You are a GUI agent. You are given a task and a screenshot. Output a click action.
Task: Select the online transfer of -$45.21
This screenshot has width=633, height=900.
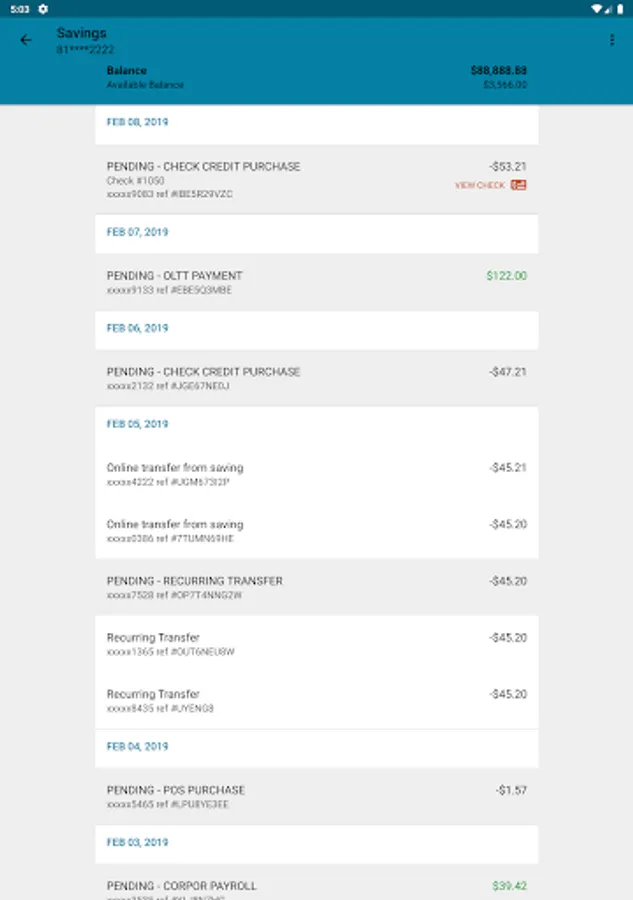(316, 474)
